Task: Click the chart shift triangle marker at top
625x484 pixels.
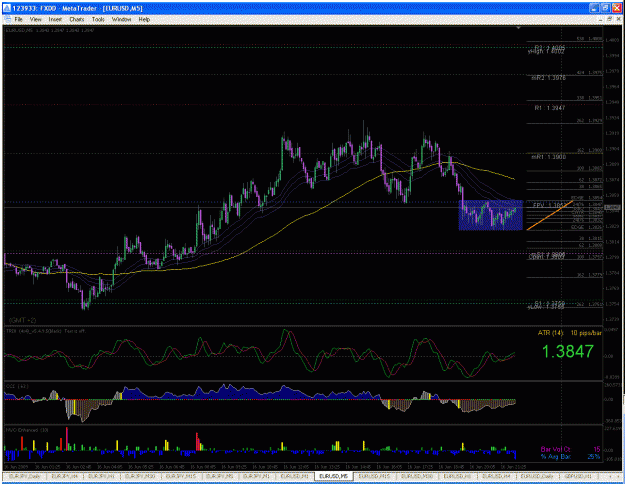Action: coord(518,28)
